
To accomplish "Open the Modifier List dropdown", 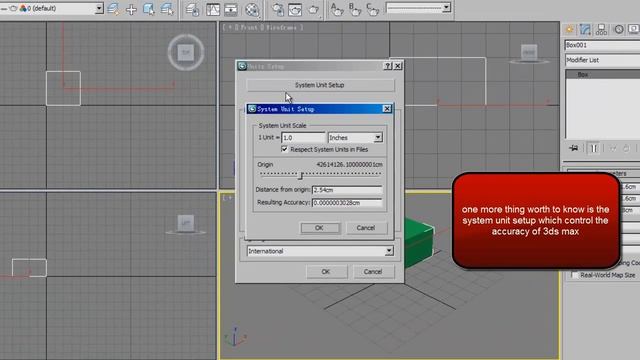I will 602,60.
